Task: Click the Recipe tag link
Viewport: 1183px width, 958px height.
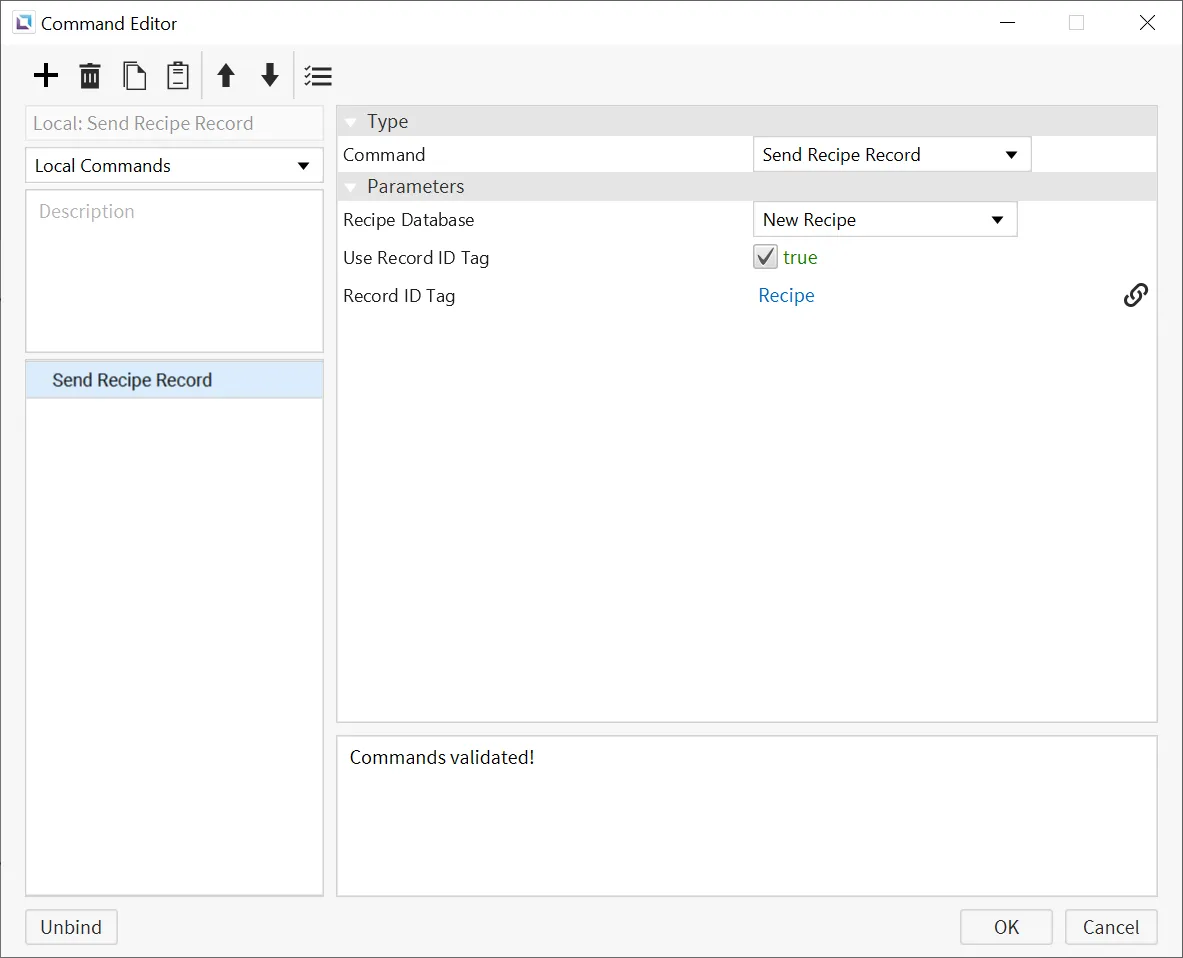Action: click(786, 296)
